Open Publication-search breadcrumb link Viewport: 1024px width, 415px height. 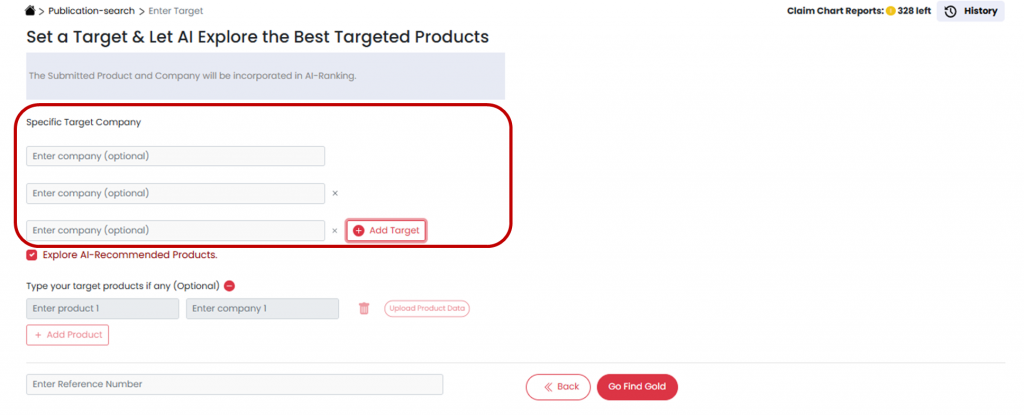click(x=91, y=11)
